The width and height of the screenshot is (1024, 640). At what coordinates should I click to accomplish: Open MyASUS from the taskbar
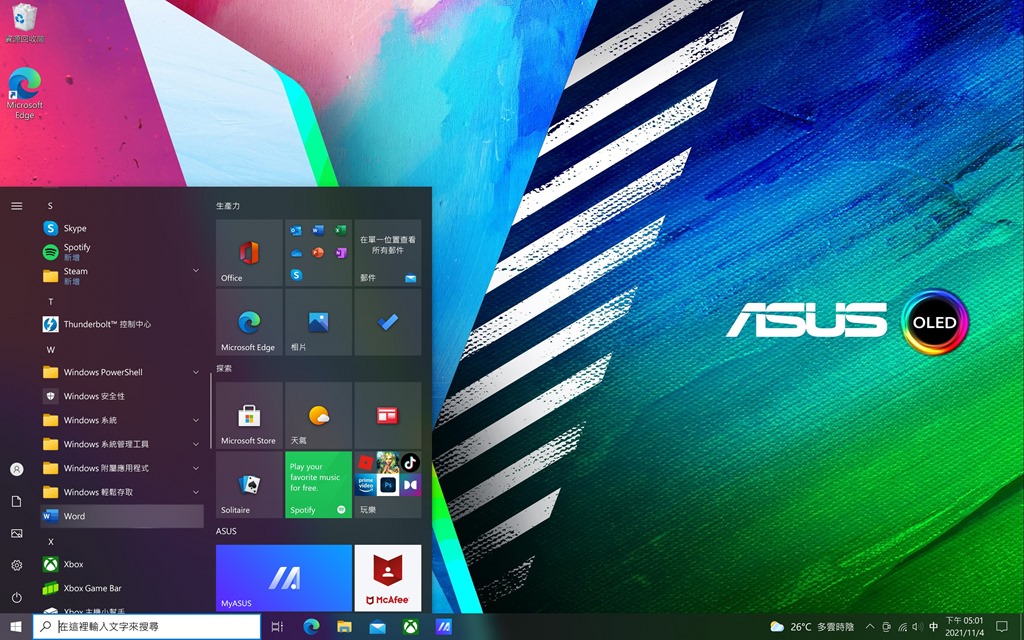[443, 626]
